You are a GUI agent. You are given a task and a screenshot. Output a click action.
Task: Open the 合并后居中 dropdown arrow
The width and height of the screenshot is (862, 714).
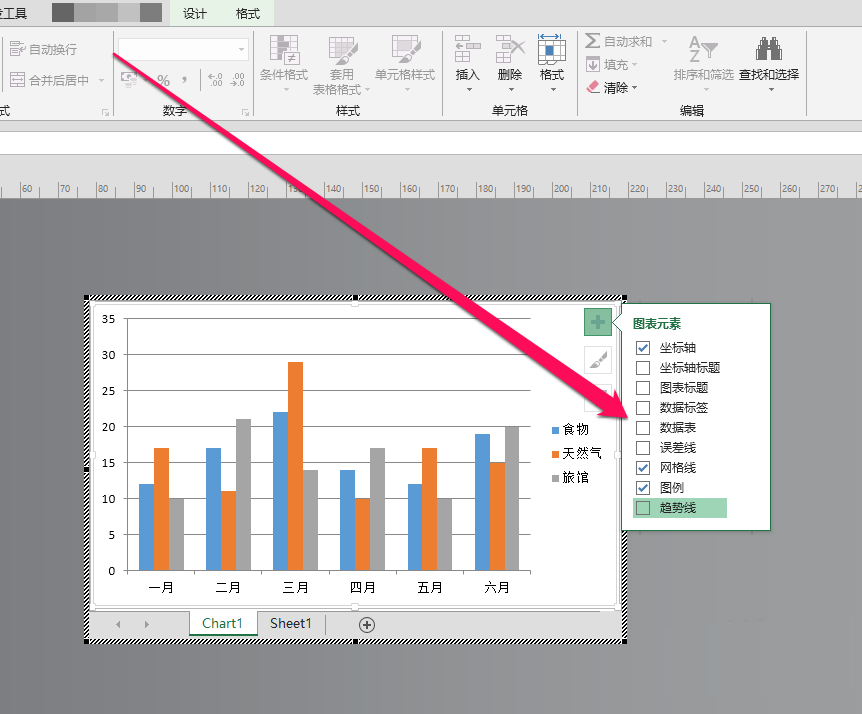(x=101, y=81)
